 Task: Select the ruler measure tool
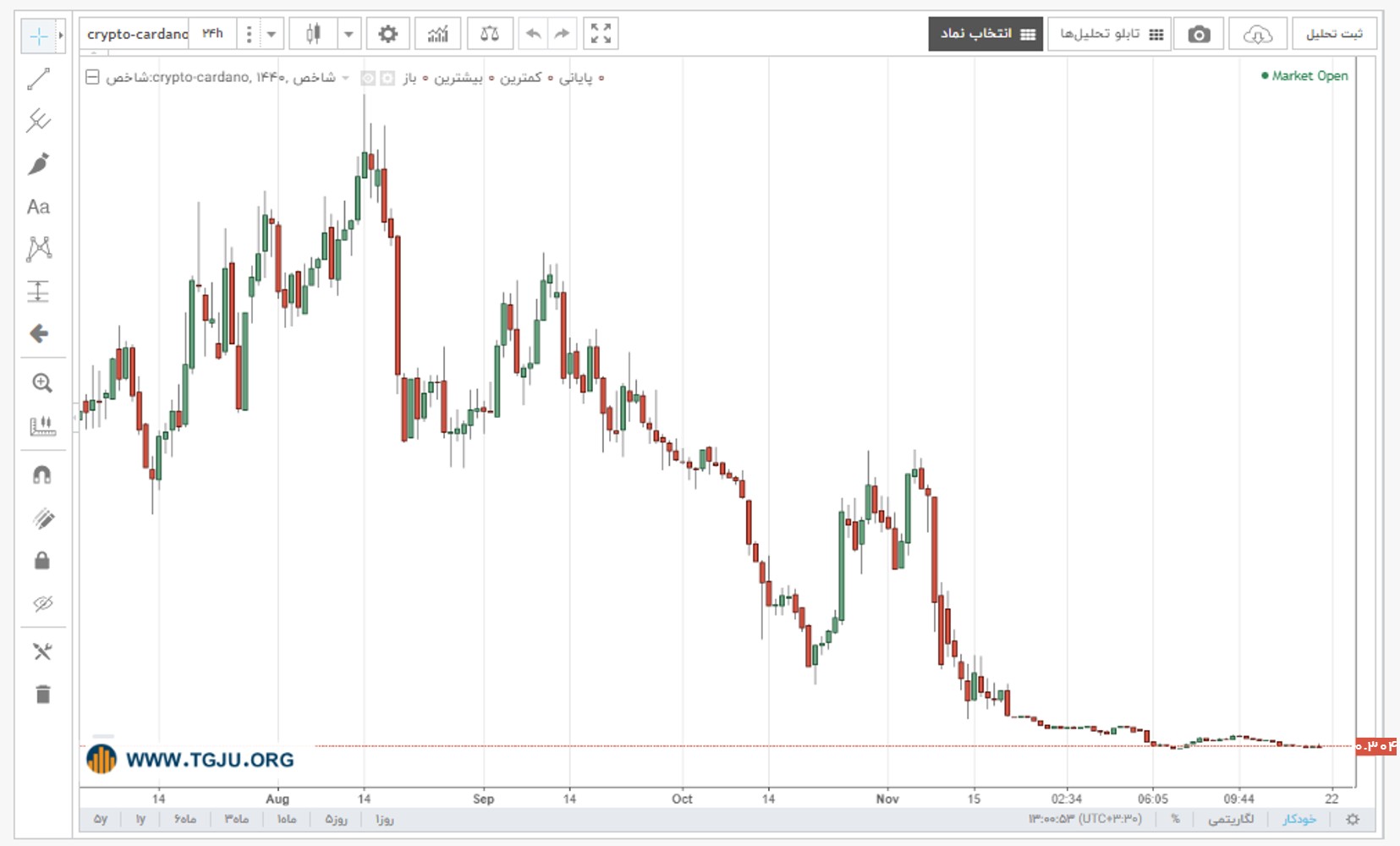[x=41, y=426]
